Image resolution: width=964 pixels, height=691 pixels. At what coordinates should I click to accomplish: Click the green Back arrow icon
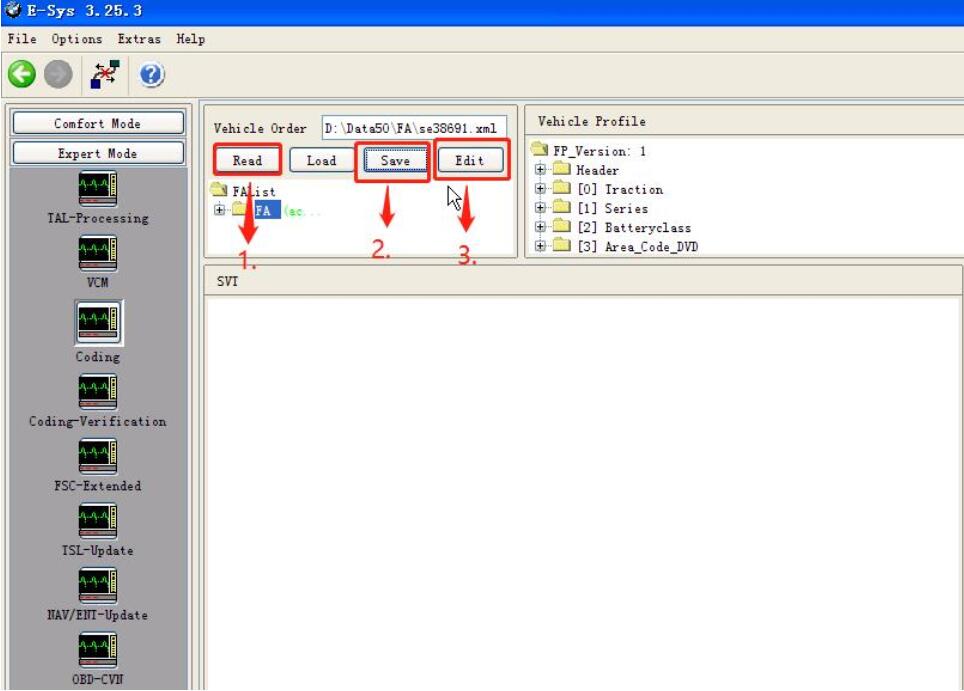22,75
